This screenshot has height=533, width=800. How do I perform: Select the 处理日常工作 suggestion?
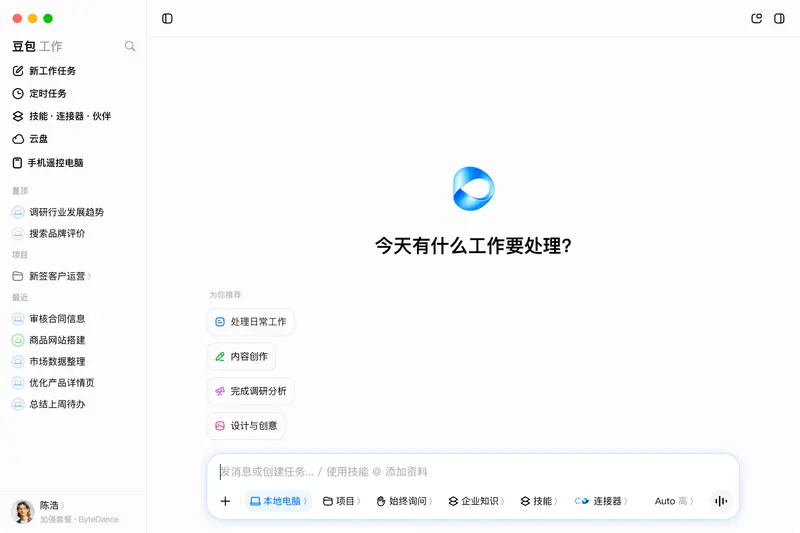coord(251,322)
